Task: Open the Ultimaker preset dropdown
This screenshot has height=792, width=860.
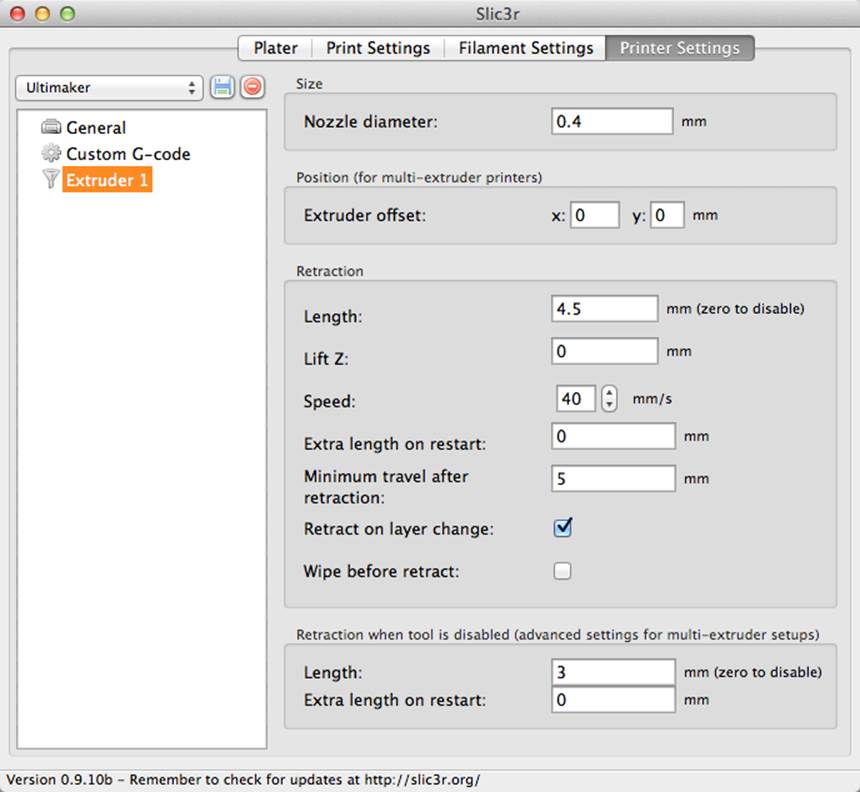Action: [x=109, y=88]
